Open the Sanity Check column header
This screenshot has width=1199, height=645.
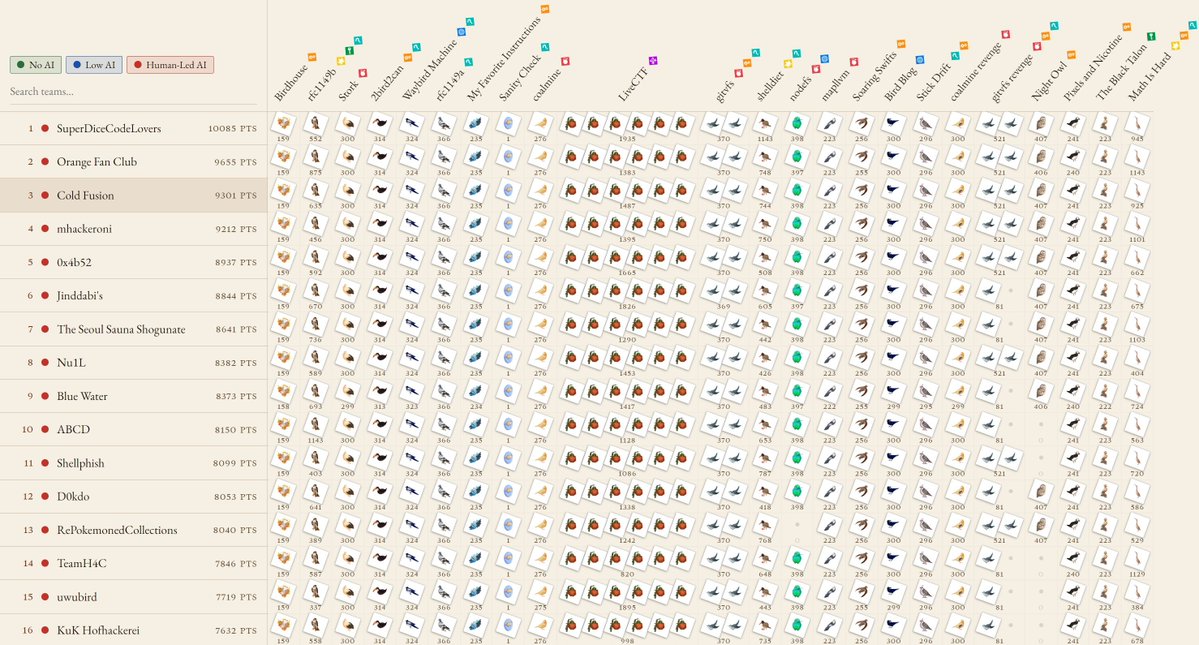point(520,77)
